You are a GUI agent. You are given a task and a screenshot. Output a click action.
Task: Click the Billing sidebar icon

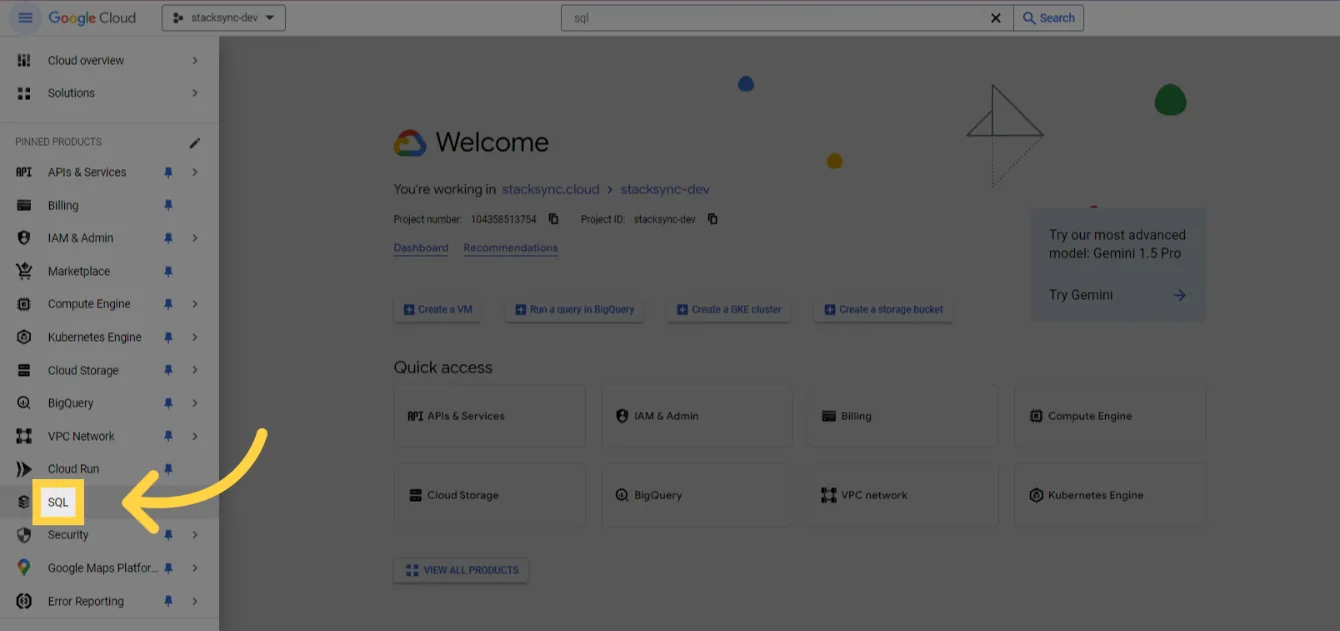pyautogui.click(x=24, y=205)
